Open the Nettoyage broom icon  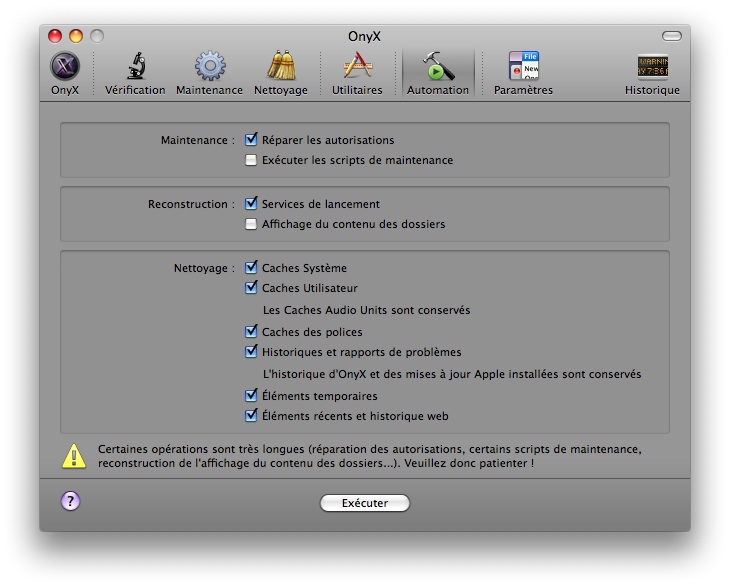tap(281, 67)
